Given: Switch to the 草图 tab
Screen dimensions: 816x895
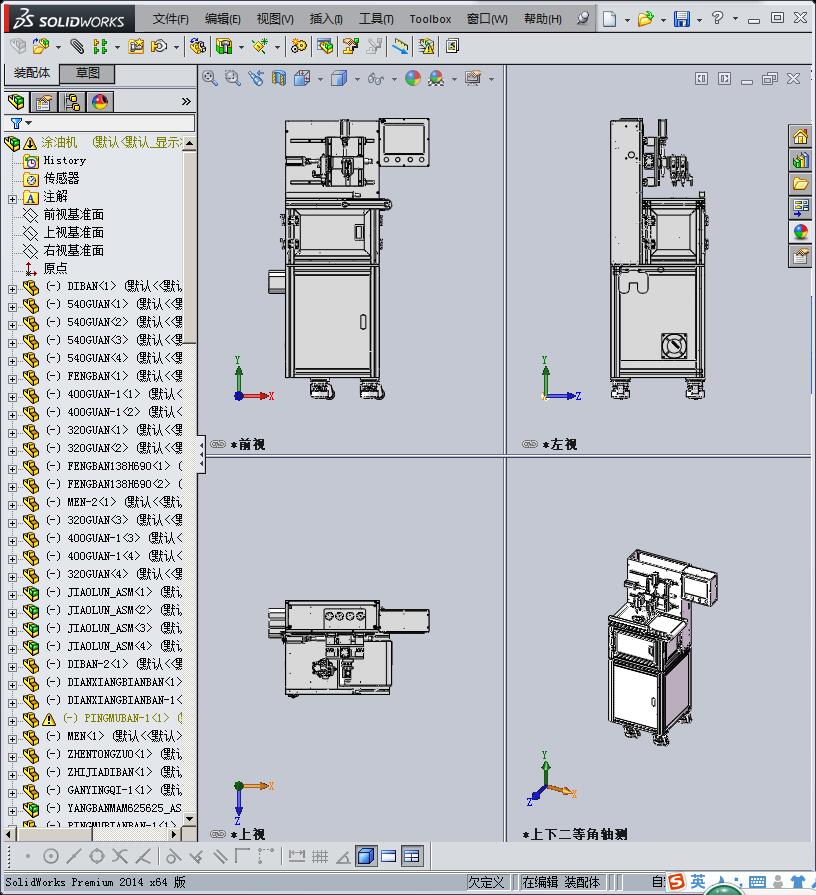Looking at the screenshot, I should pyautogui.click(x=88, y=73).
